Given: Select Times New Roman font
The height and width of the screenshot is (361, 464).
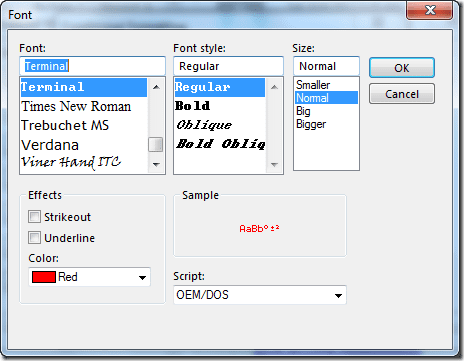Looking at the screenshot, I should click(84, 107).
